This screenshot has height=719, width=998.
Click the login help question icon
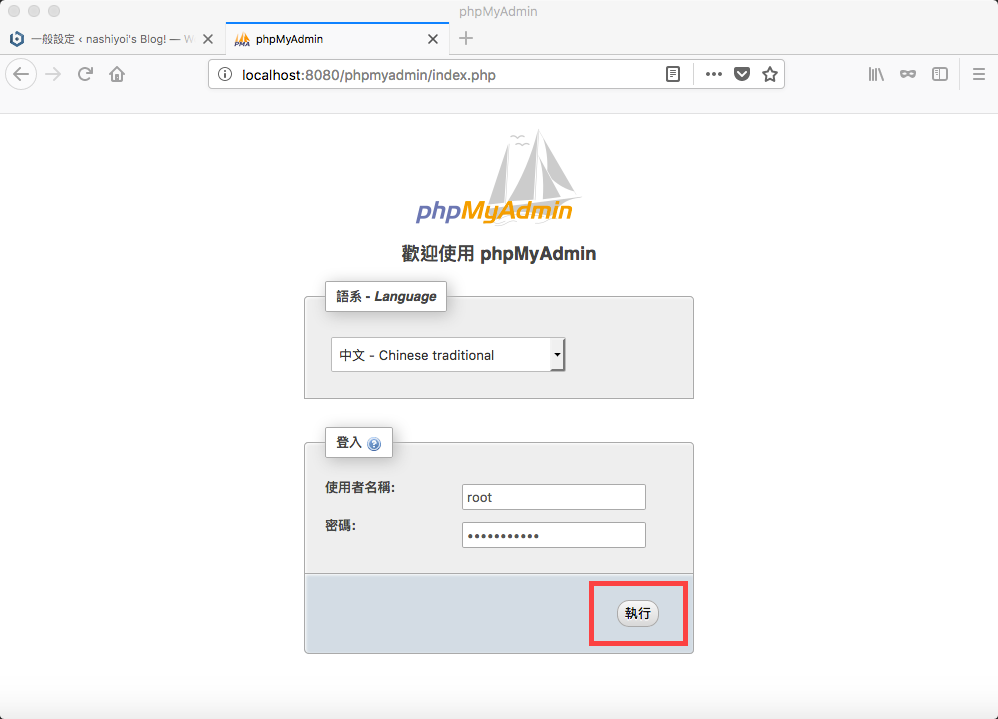374,443
